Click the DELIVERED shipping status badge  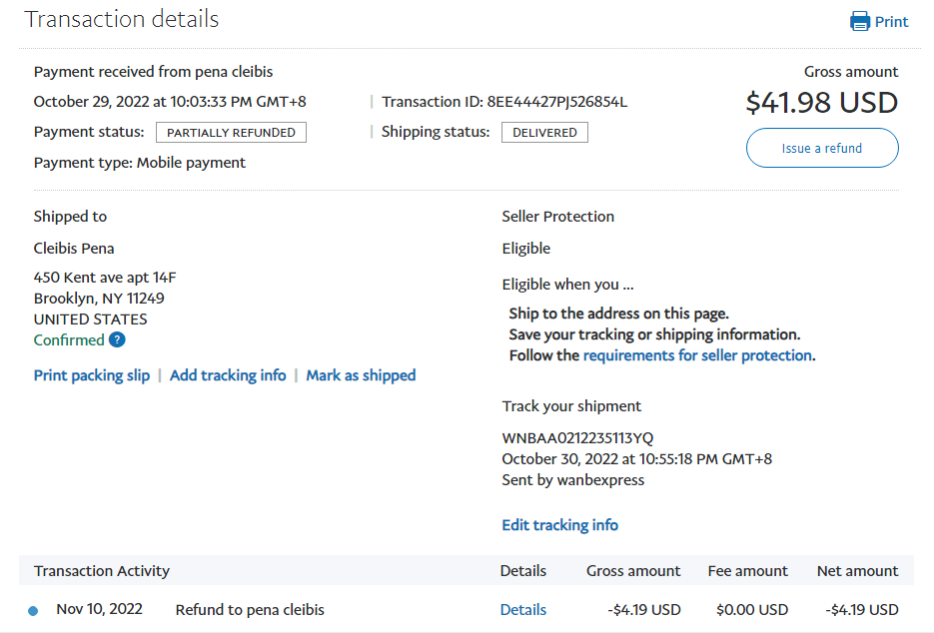(545, 132)
